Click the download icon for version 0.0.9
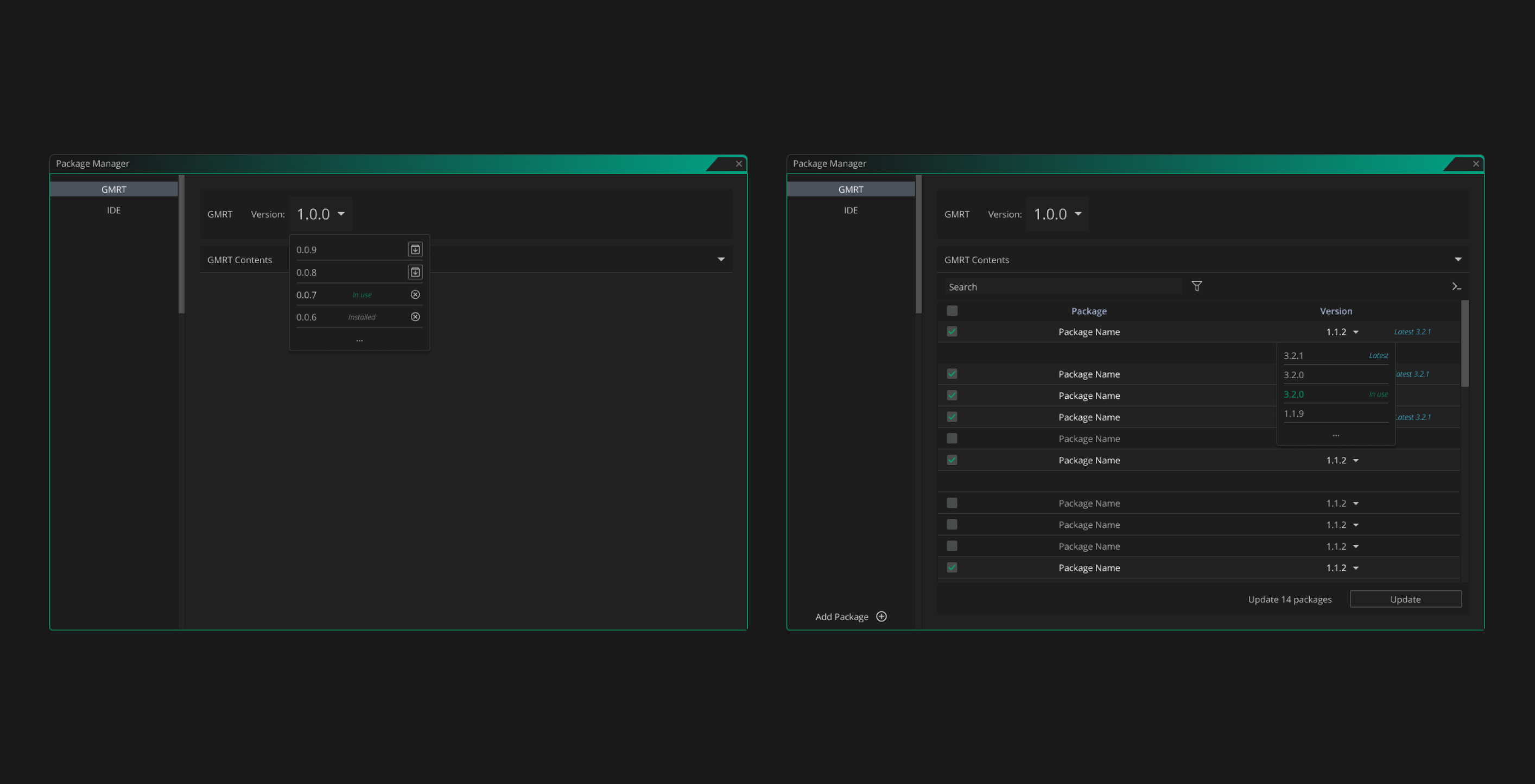Image resolution: width=1535 pixels, height=784 pixels. [415, 250]
